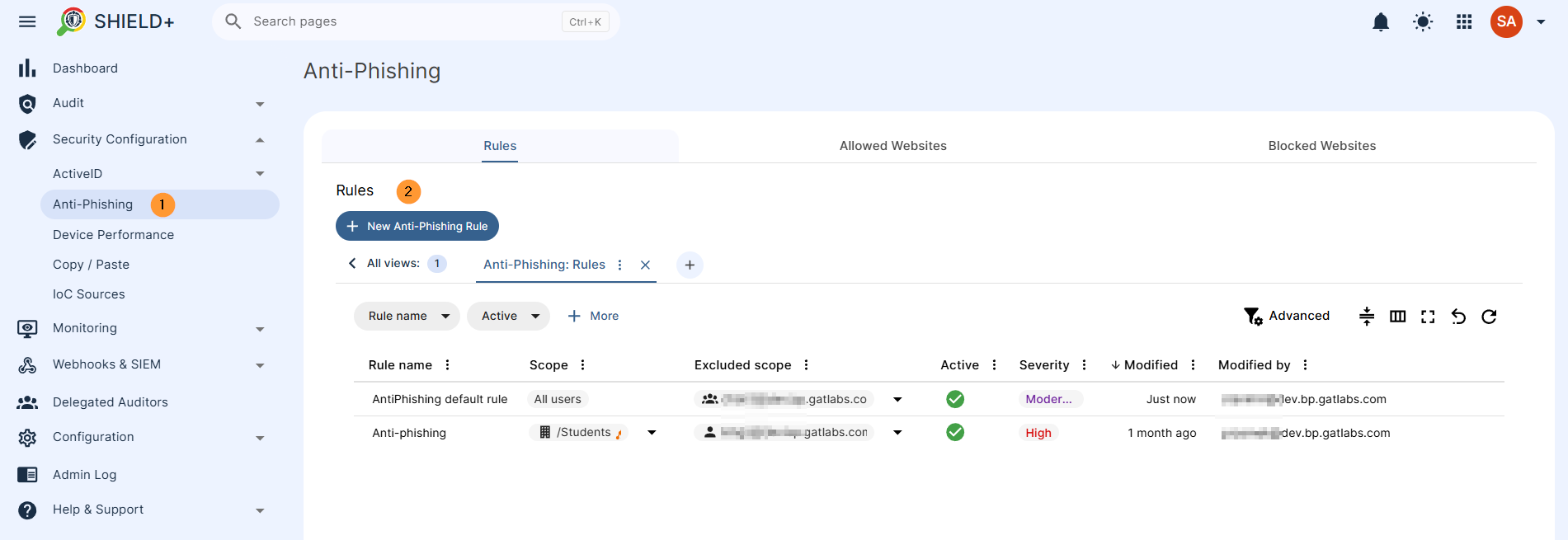Open the apps grid launcher
This screenshot has height=540, width=1568.
1464,21
